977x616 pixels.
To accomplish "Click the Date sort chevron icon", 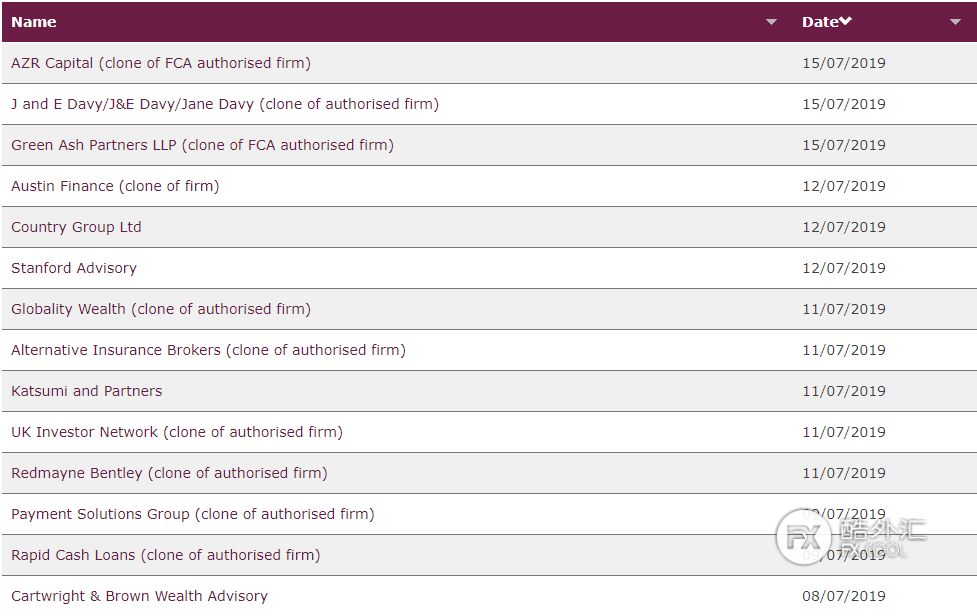I will pos(846,22).
